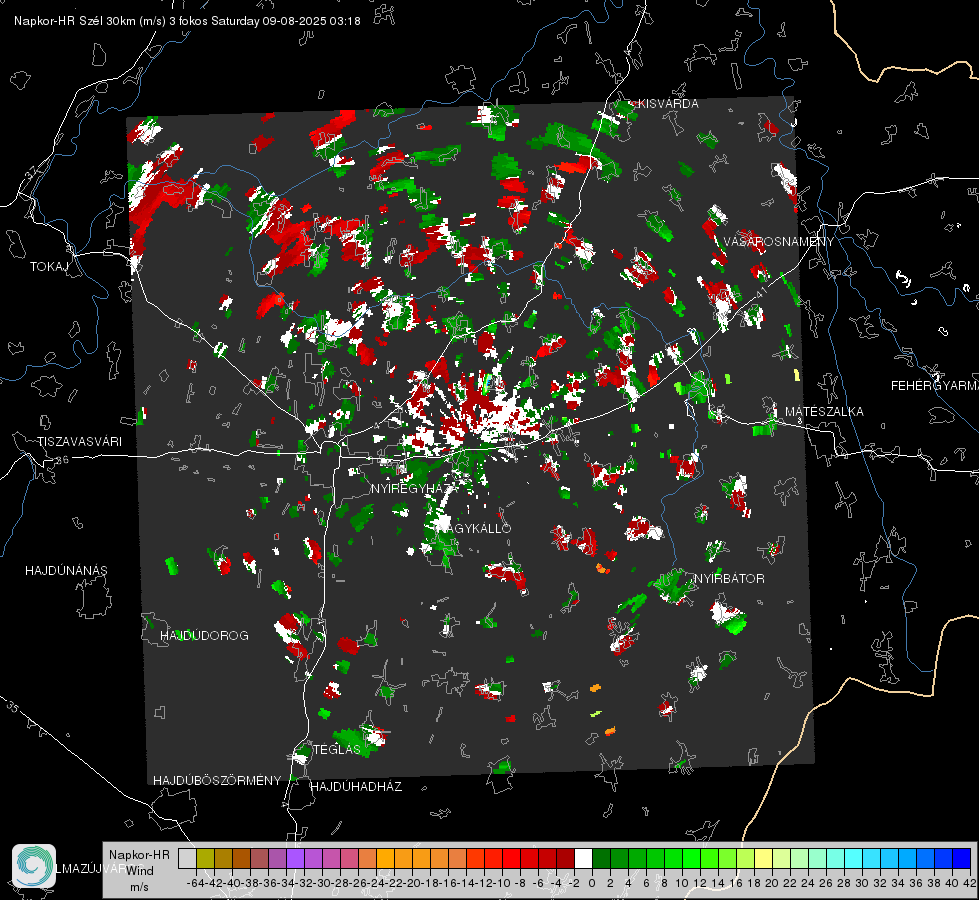Select the white legend swatch between -2 and 0
Viewport: 979px width, 900px height.
583,858
